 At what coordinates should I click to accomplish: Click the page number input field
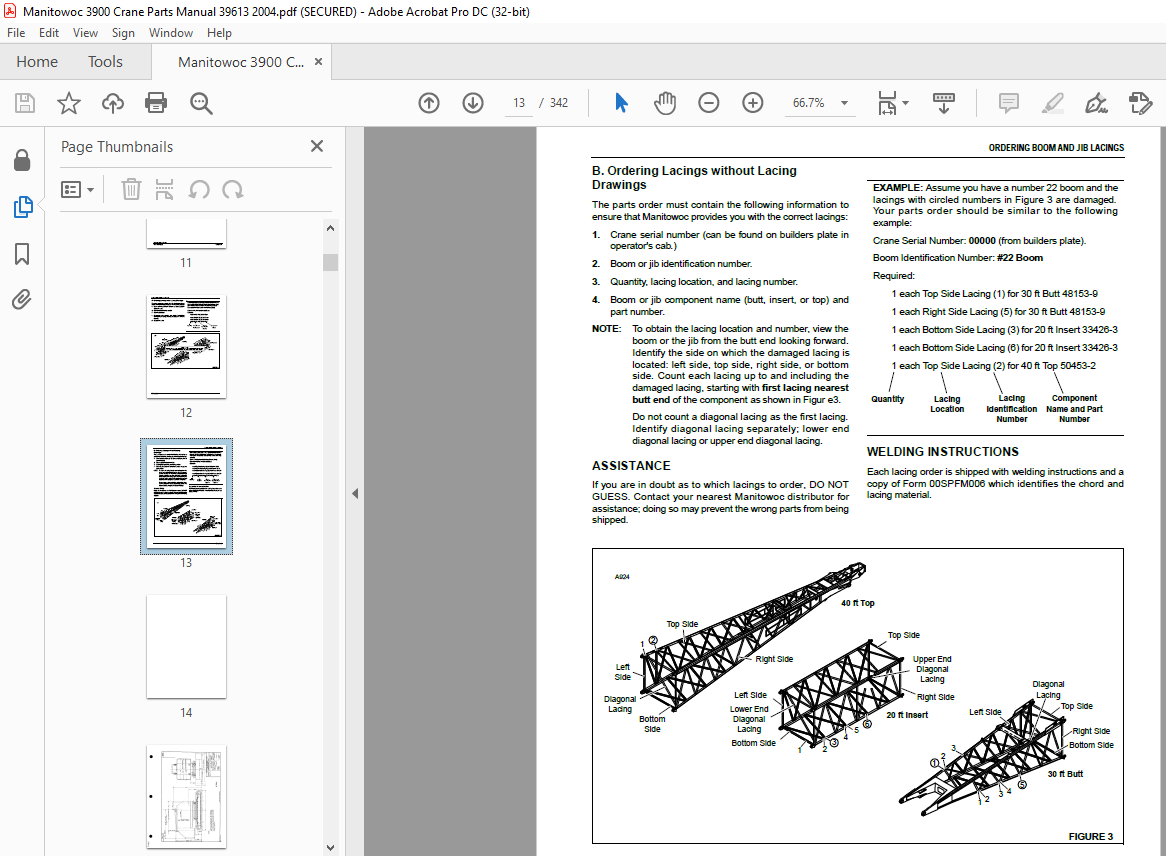coord(518,103)
